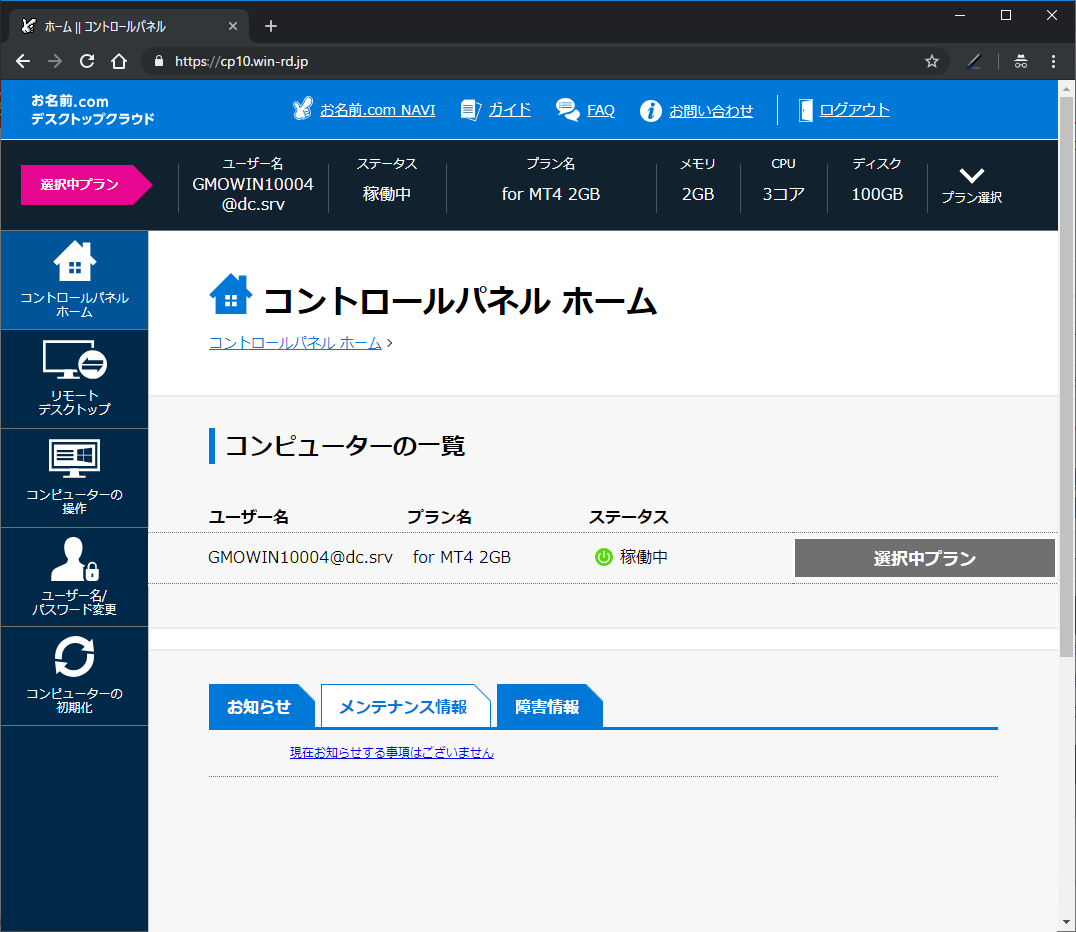Select the ホーム || コントロールパネル browser tab
Screen dimensions: 1076x932
(x=127, y=26)
